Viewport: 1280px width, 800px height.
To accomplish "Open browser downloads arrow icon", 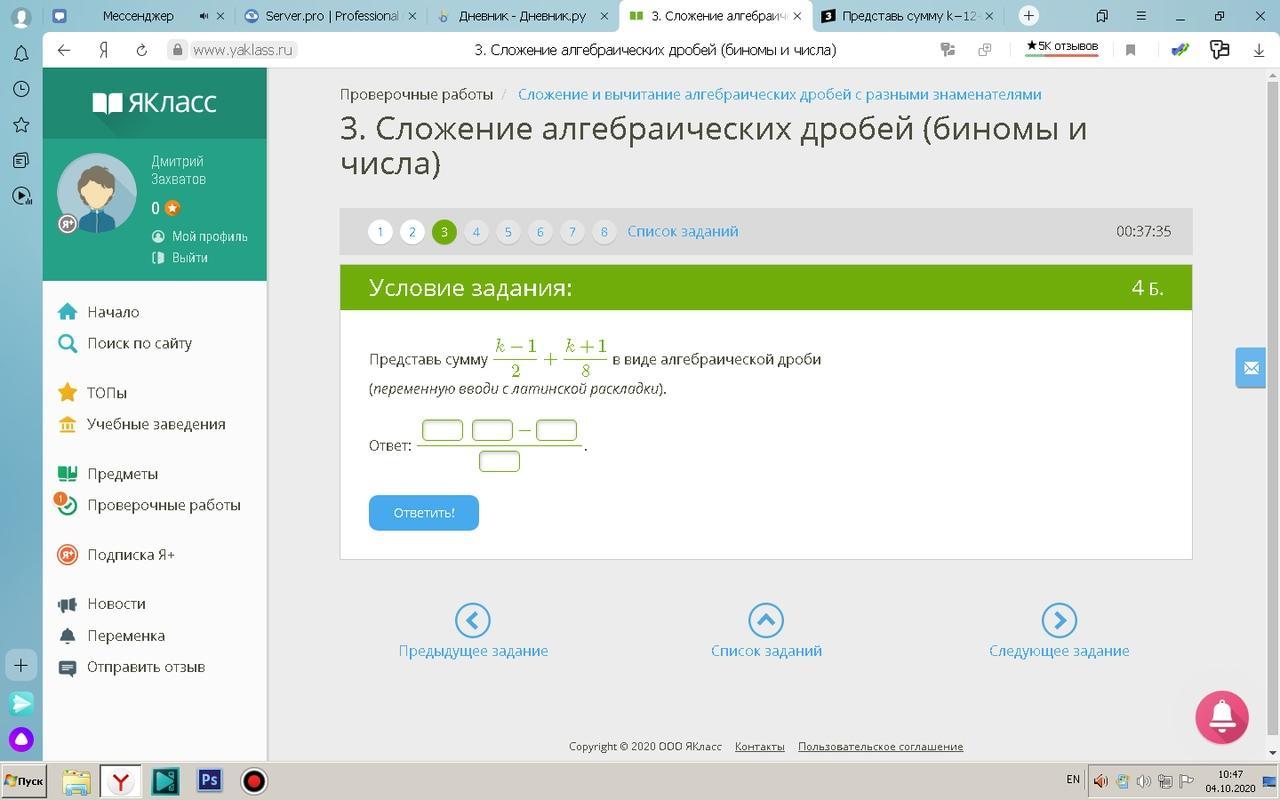I will coord(1258,50).
